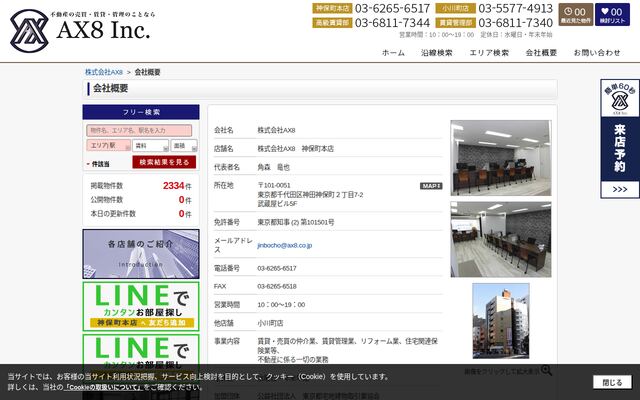Click the 掲載物件数 2334件 count
The height and width of the screenshot is (400, 640).
coord(177,186)
